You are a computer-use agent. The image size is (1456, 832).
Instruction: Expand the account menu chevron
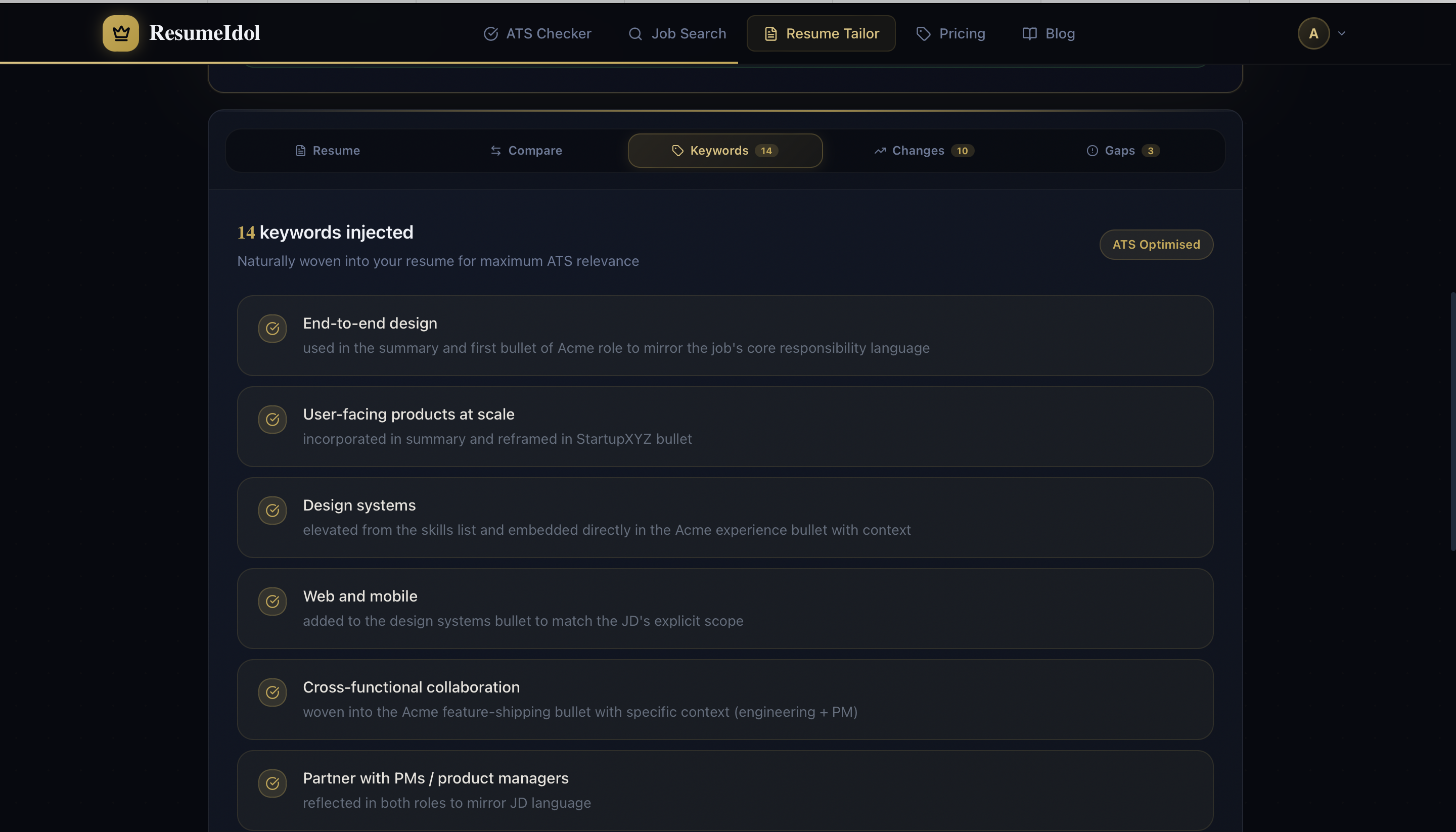(x=1342, y=34)
